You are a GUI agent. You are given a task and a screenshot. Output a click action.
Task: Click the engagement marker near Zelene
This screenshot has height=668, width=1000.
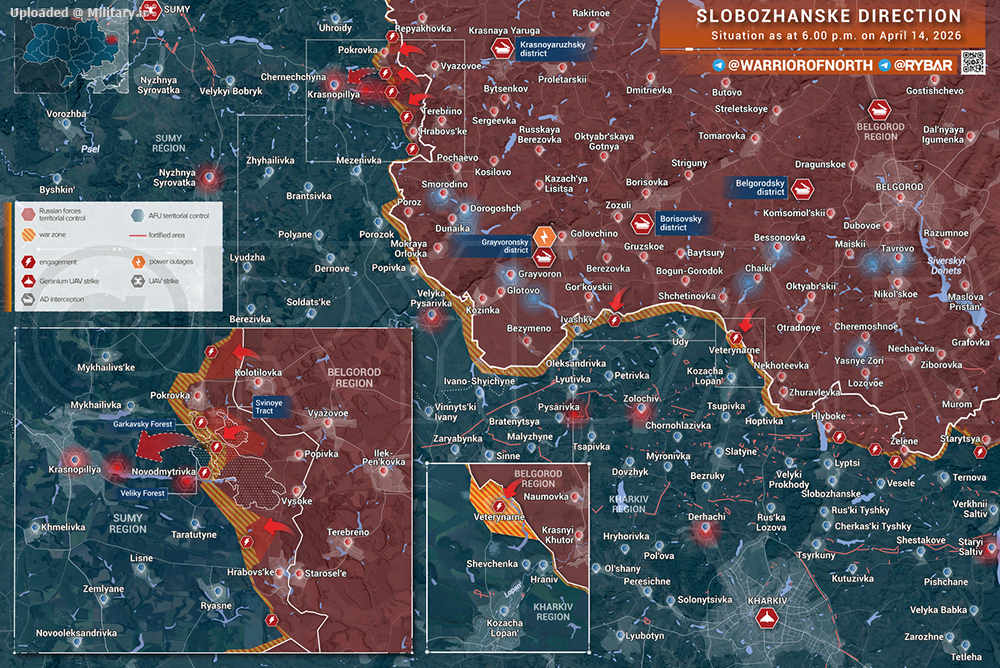pos(896,461)
